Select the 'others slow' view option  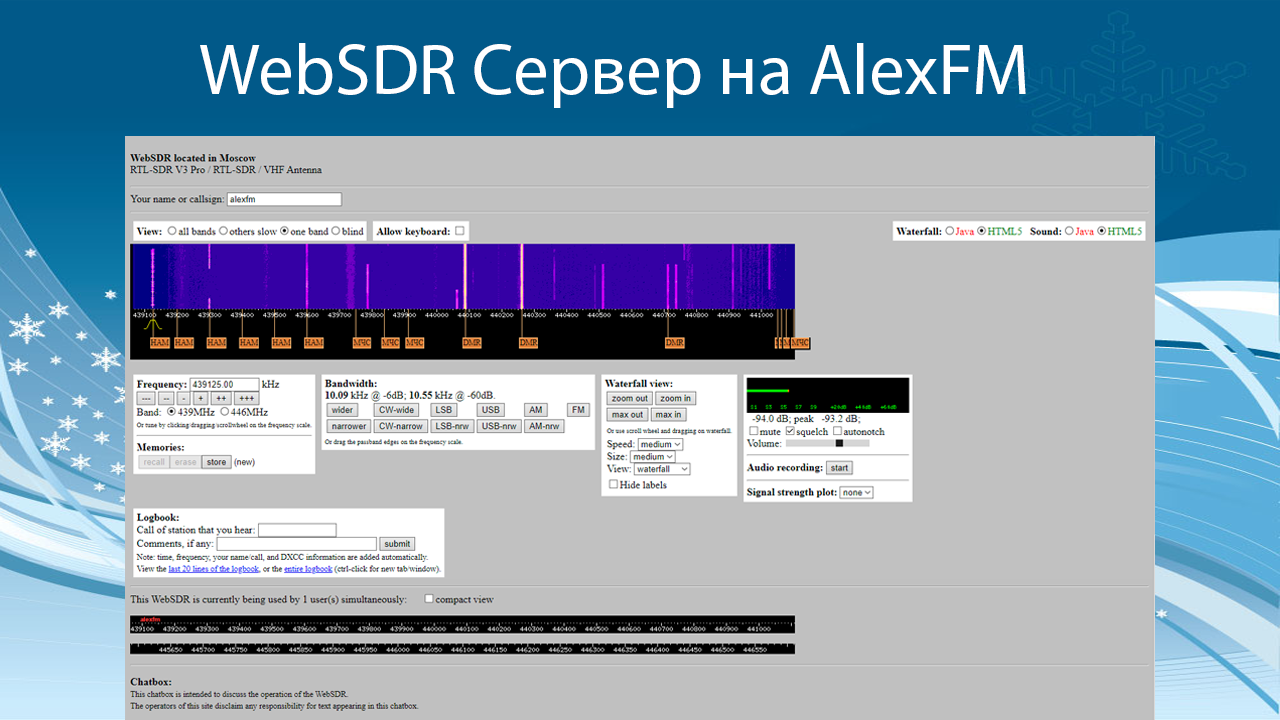coord(223,231)
